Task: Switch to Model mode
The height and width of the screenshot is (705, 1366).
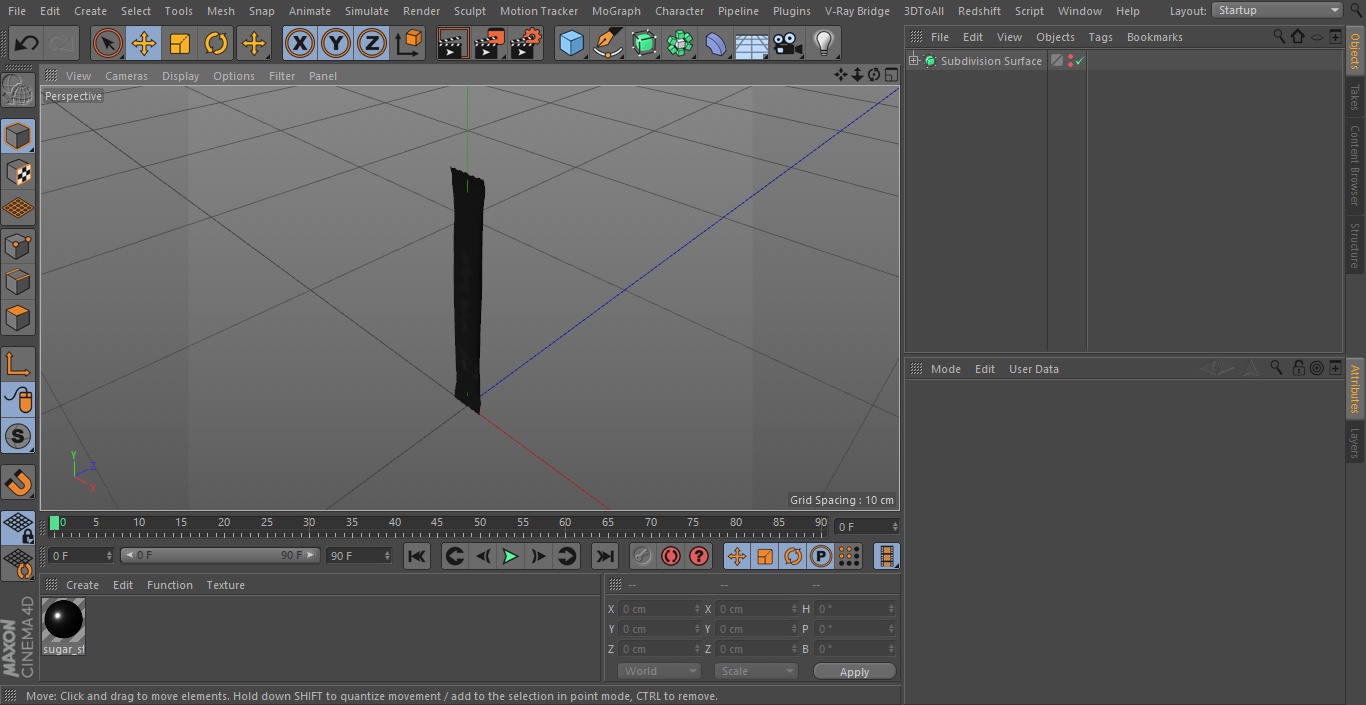Action: (x=18, y=136)
